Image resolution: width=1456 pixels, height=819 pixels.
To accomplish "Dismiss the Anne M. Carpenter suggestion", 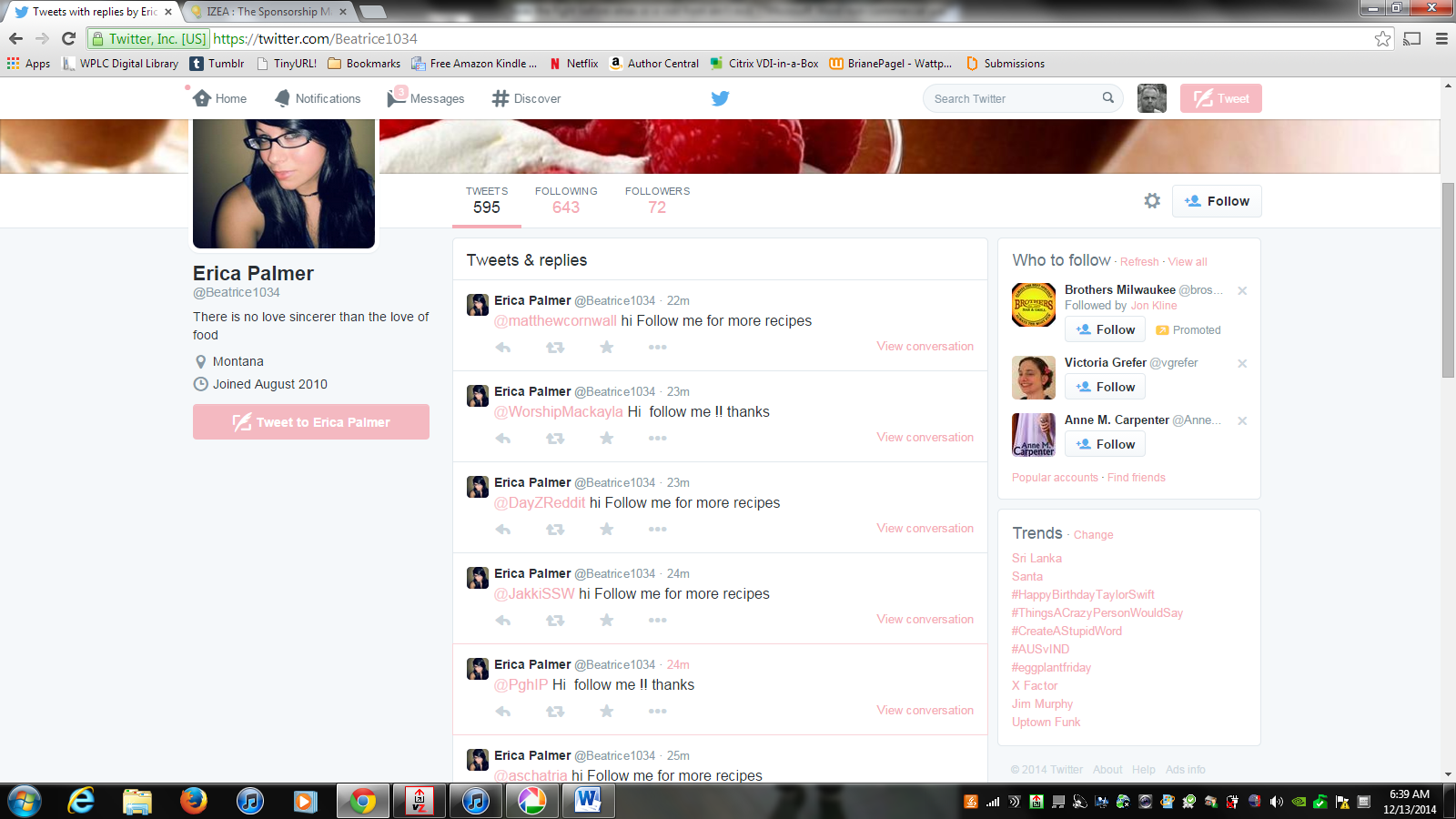I will (x=1242, y=420).
